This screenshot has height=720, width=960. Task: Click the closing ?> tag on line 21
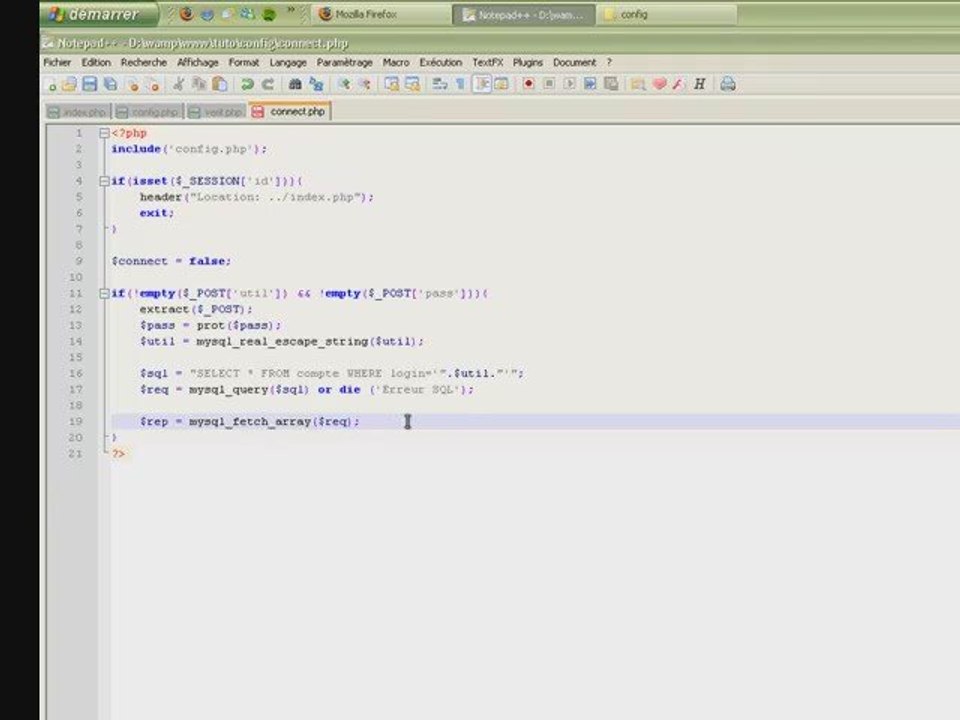click(118, 454)
